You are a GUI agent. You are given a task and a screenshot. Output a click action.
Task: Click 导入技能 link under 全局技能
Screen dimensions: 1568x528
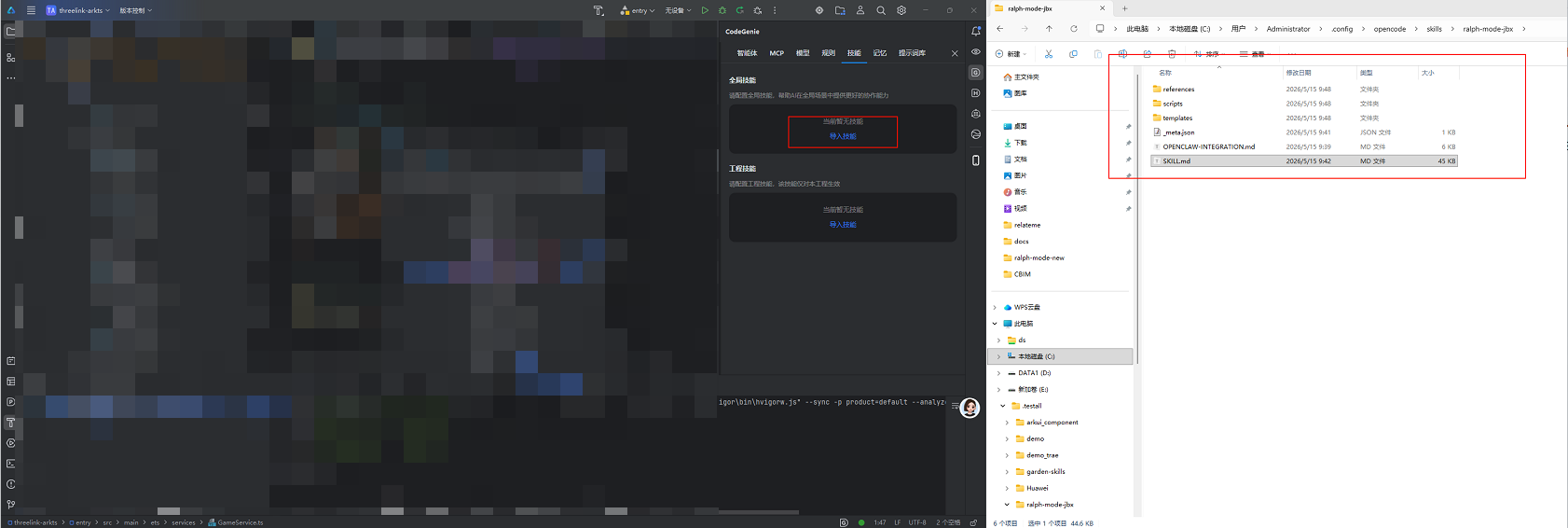pos(843,136)
